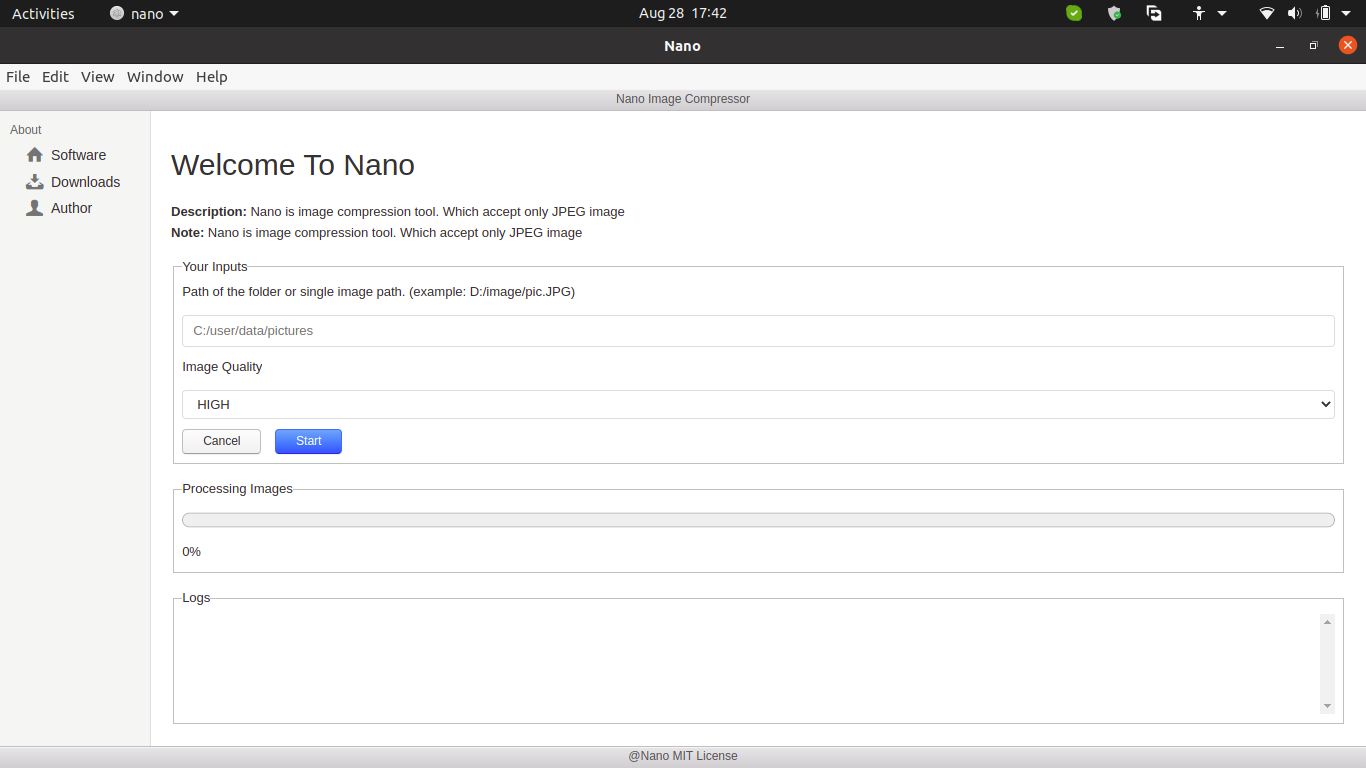
Task: Click the About sidebar heading
Action: point(26,130)
